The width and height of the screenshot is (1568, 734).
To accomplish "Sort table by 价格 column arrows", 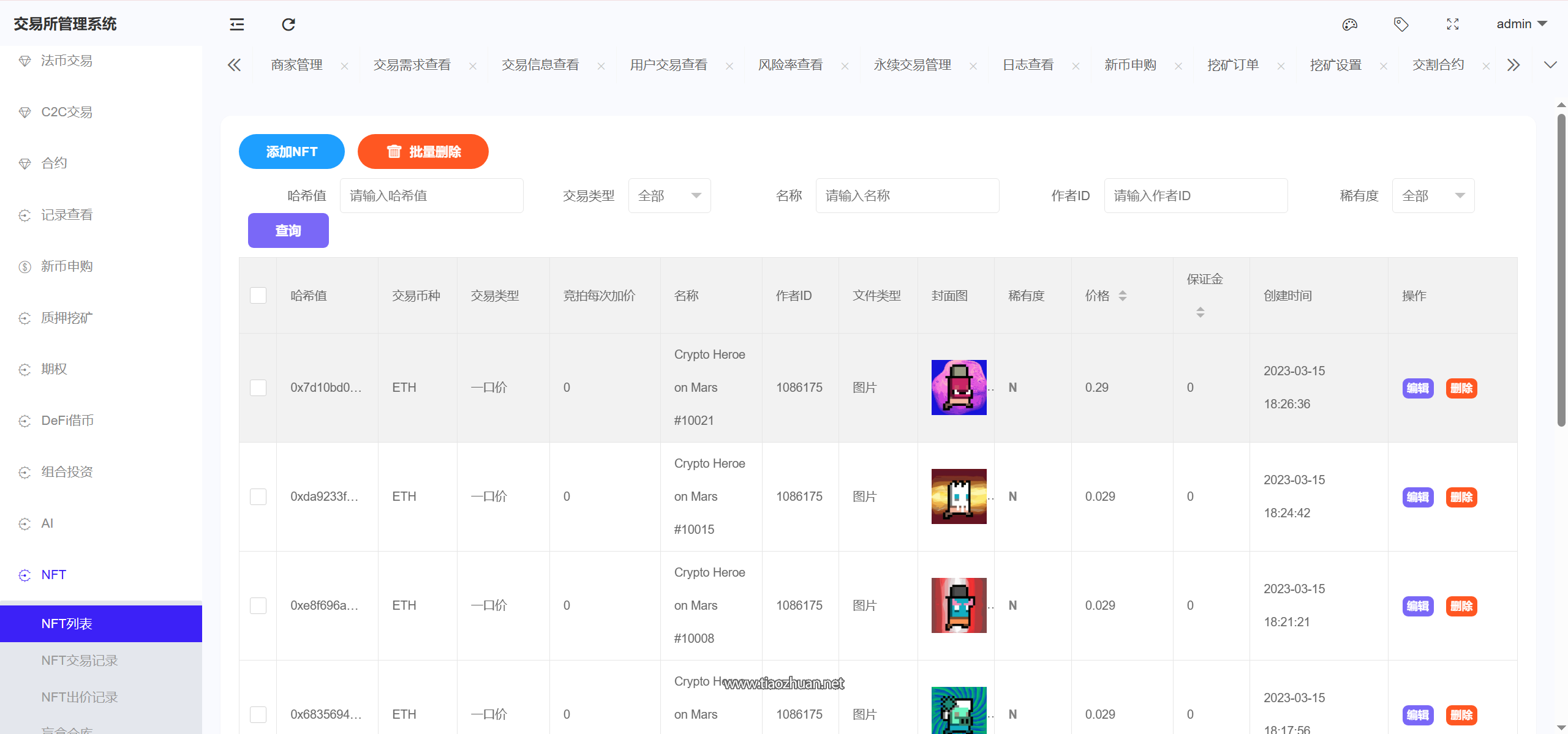I will coord(1122,296).
